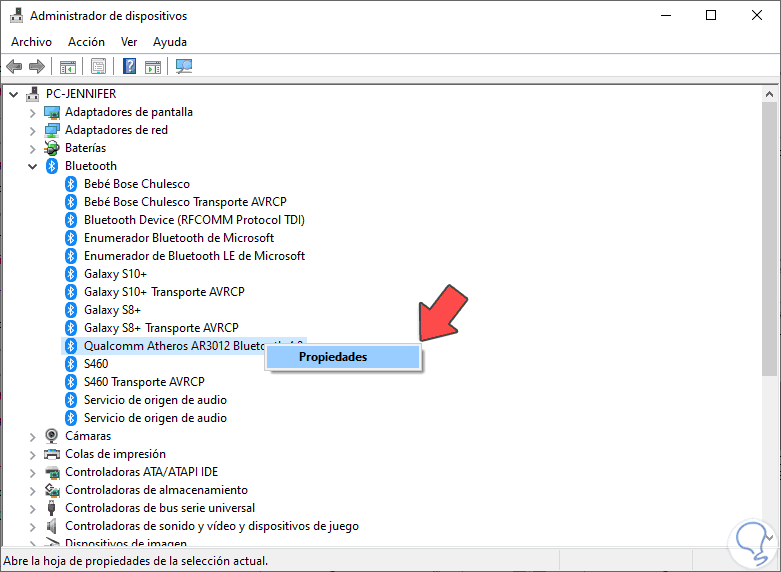Select Galaxy S8+ Transporte AVRCP
The image size is (781, 572).
click(x=161, y=328)
